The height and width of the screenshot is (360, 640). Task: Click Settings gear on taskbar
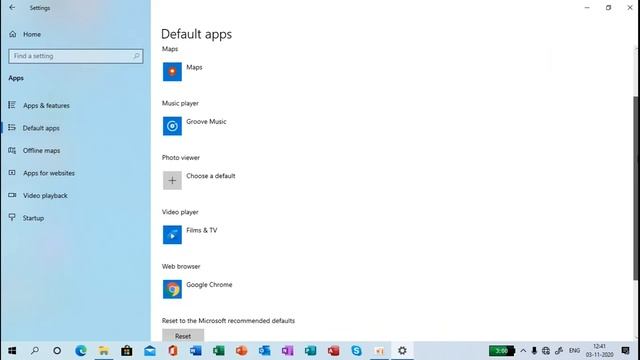402,351
